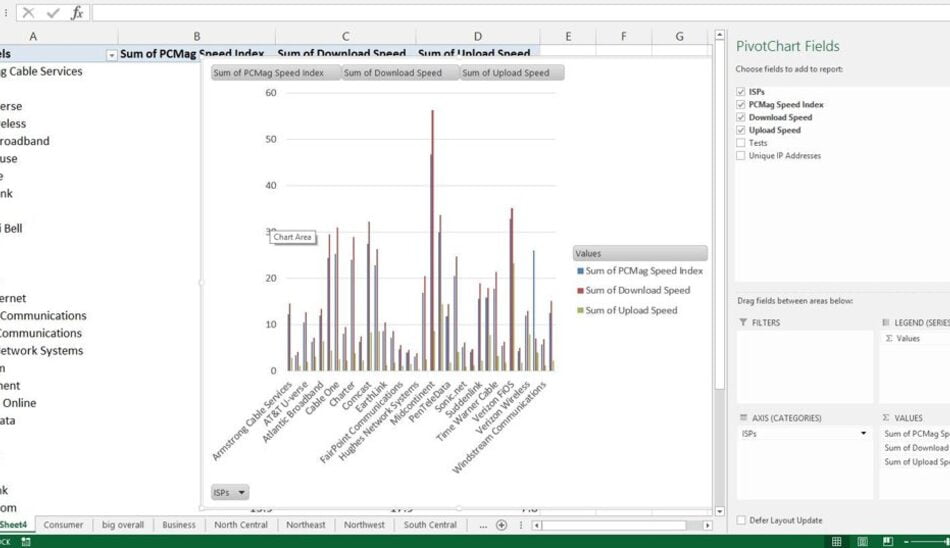Select column E header
The width and height of the screenshot is (950, 548).
[x=568, y=36]
